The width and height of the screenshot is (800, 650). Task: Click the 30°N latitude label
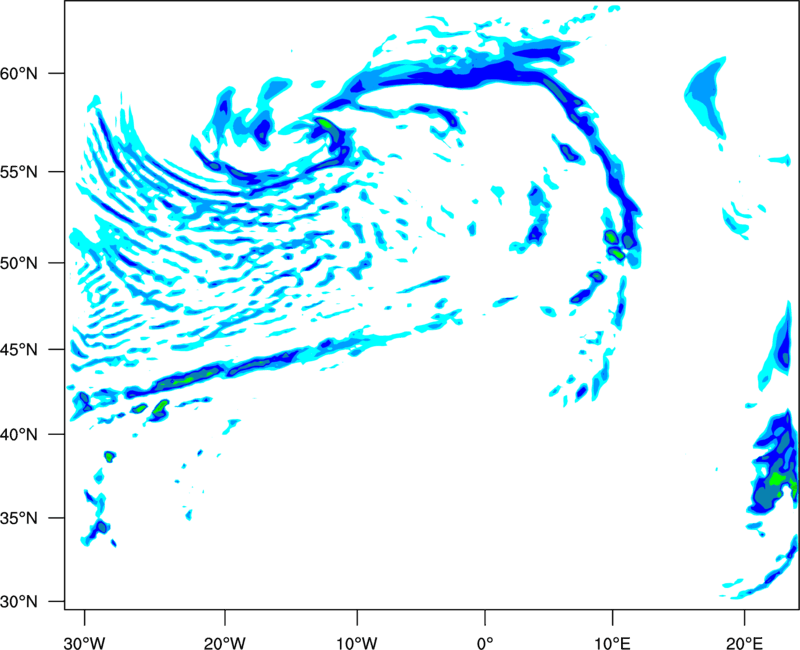pyautogui.click(x=19, y=602)
